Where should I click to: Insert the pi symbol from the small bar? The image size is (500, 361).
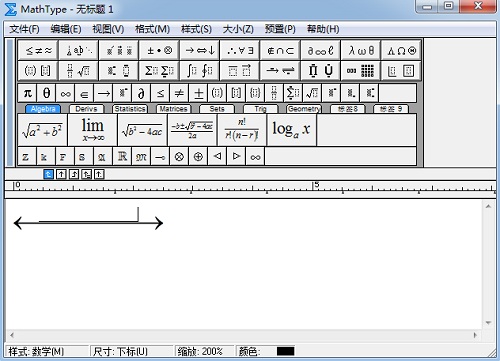pos(28,93)
